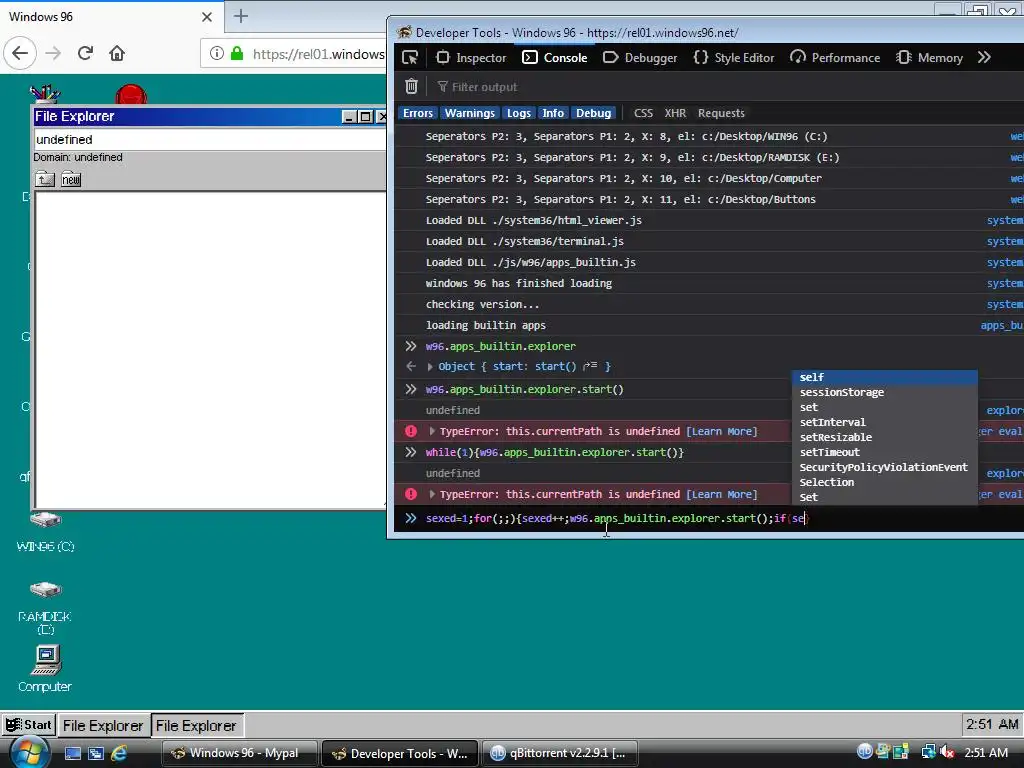Toggle the CSS filter
1024x768 pixels.
[x=643, y=113]
